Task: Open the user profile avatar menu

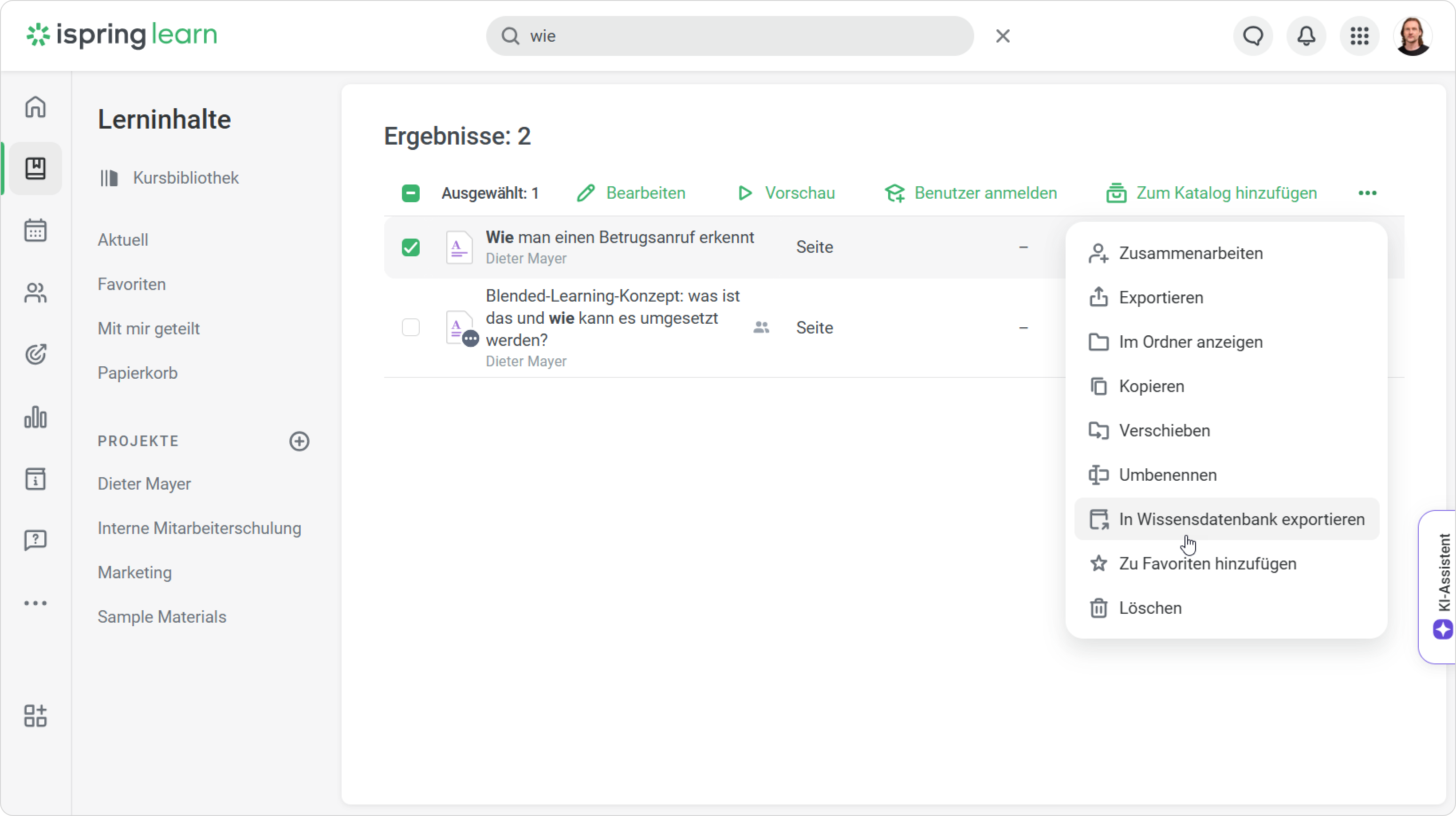Action: pyautogui.click(x=1413, y=36)
